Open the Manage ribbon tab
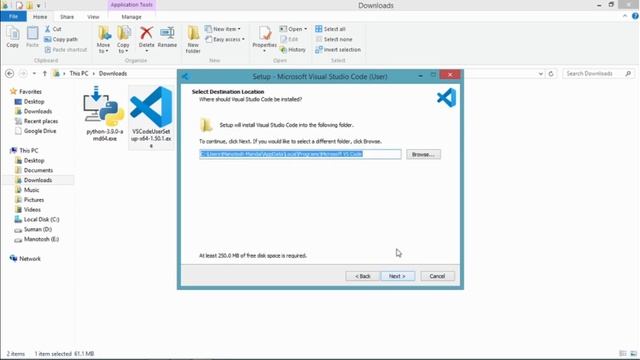The image size is (640, 360). click(x=131, y=17)
